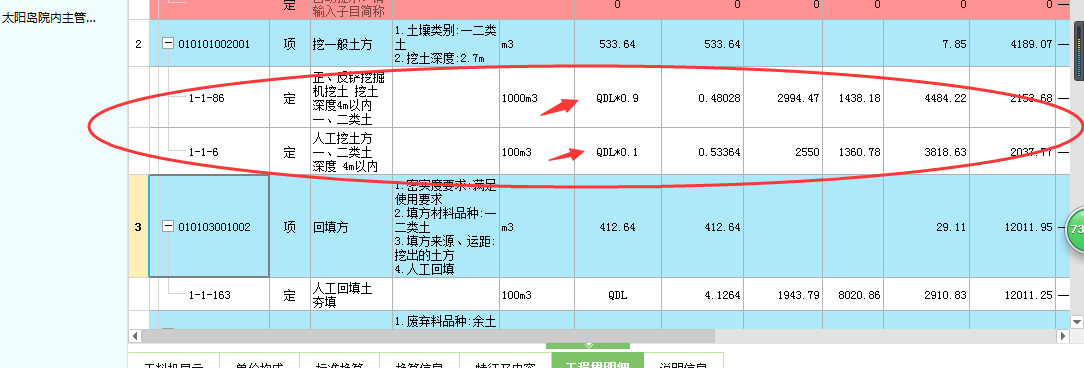
Task: Click quantity value 0.53364
Action: [x=702, y=152]
